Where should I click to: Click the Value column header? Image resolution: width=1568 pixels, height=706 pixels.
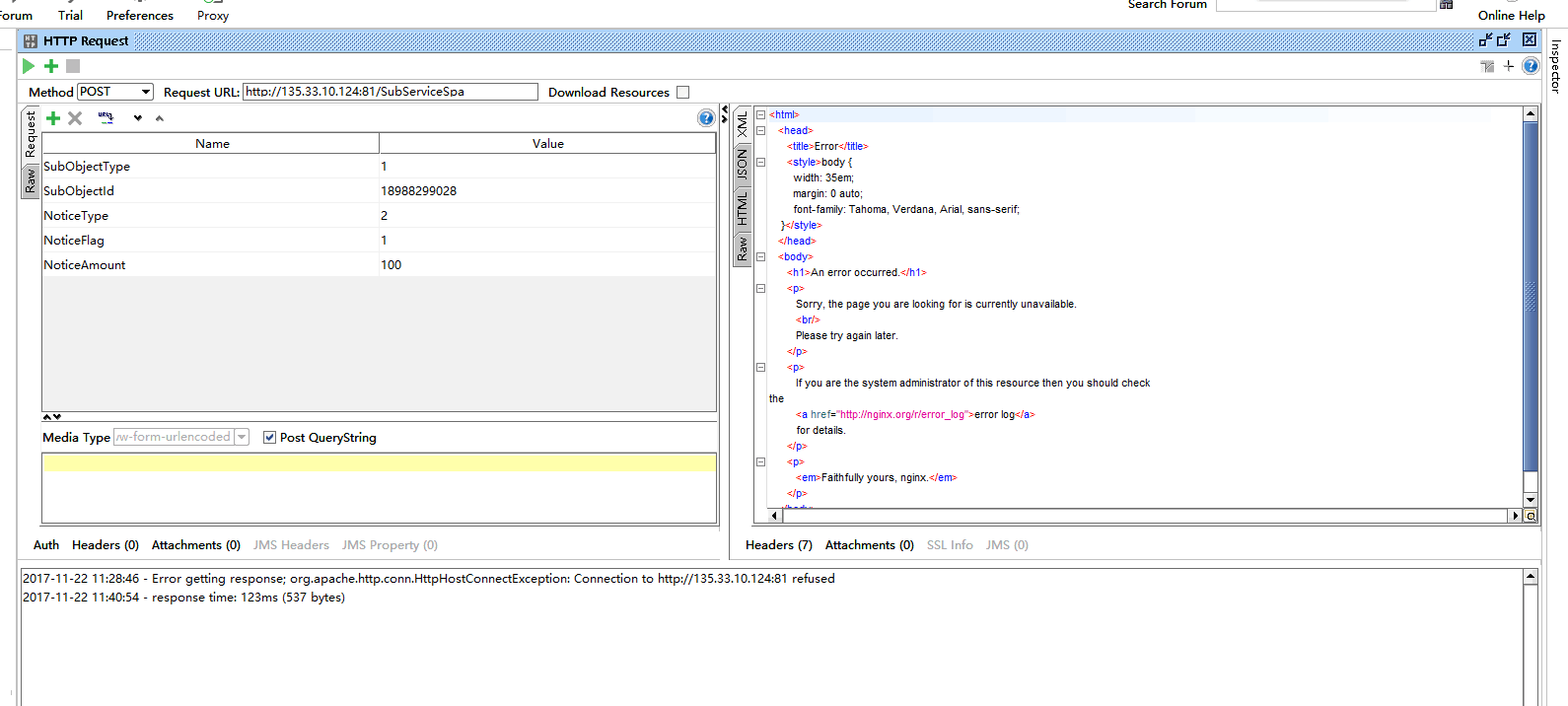pos(547,143)
